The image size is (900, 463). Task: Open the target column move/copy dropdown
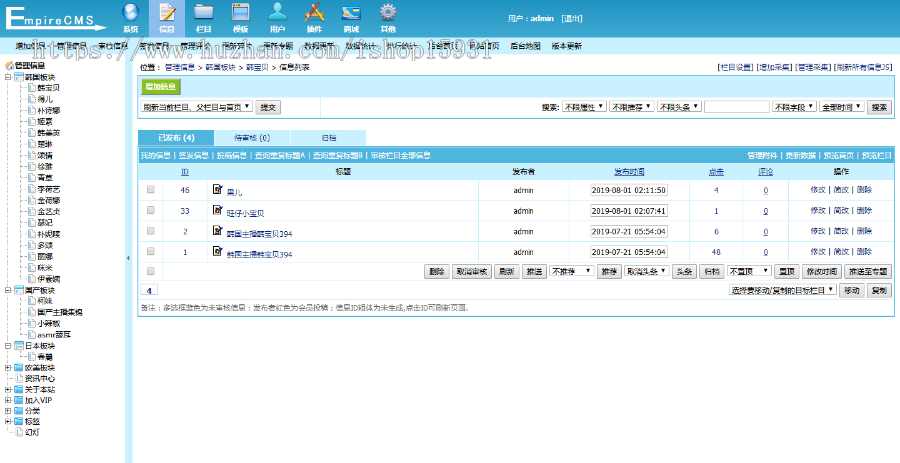pos(783,290)
